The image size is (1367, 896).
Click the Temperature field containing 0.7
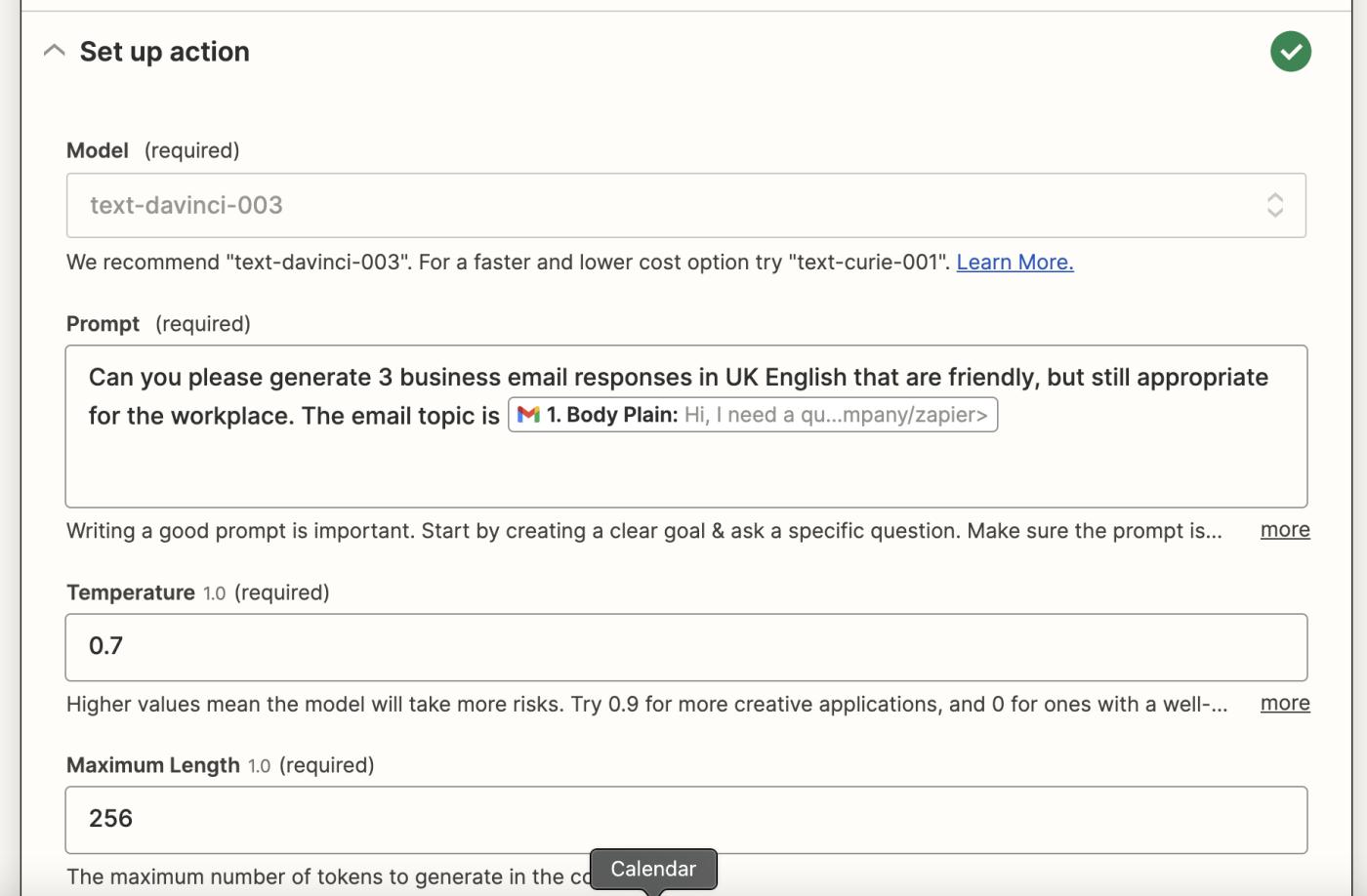[x=685, y=647]
